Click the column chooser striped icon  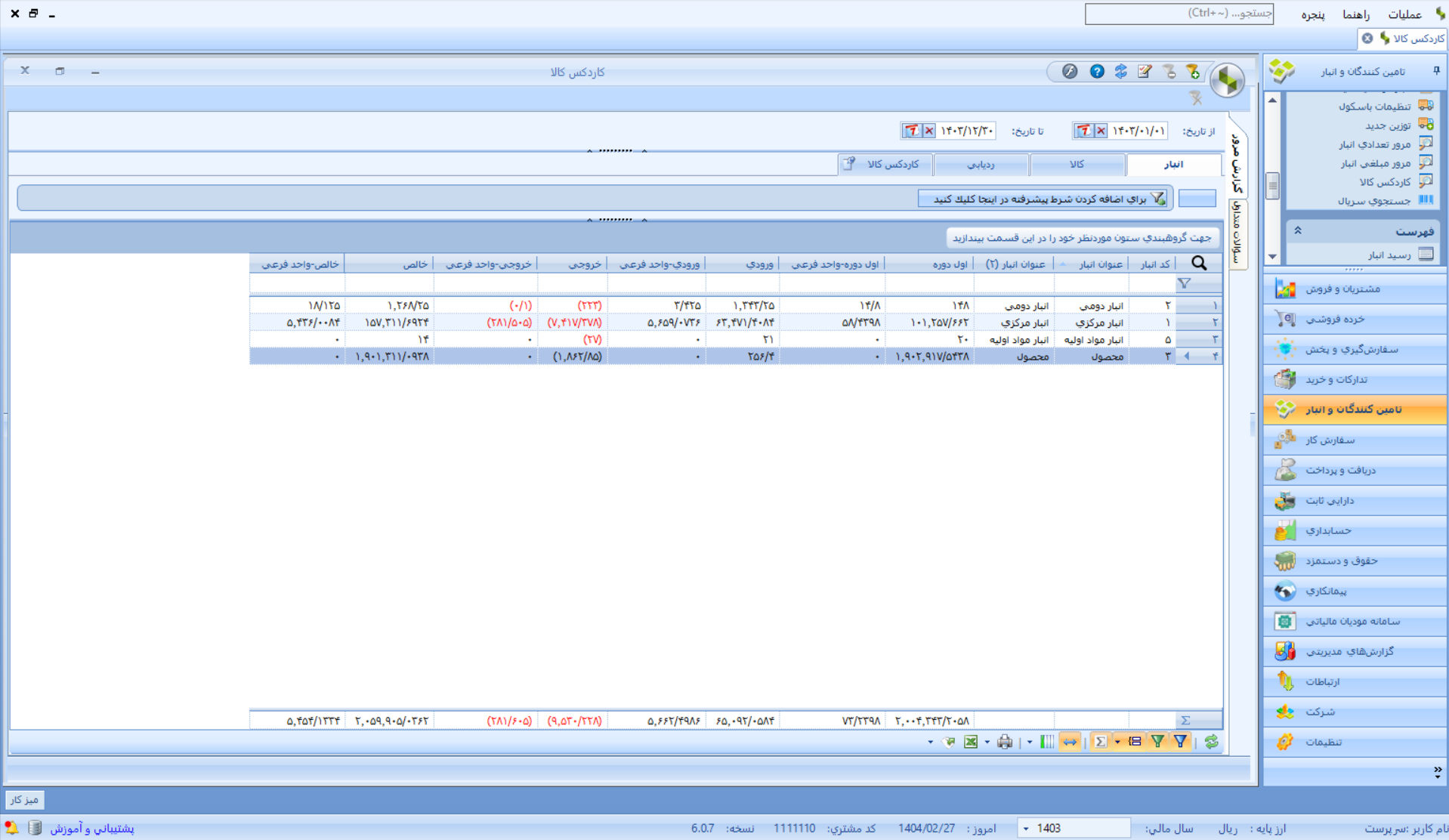coord(1046,742)
